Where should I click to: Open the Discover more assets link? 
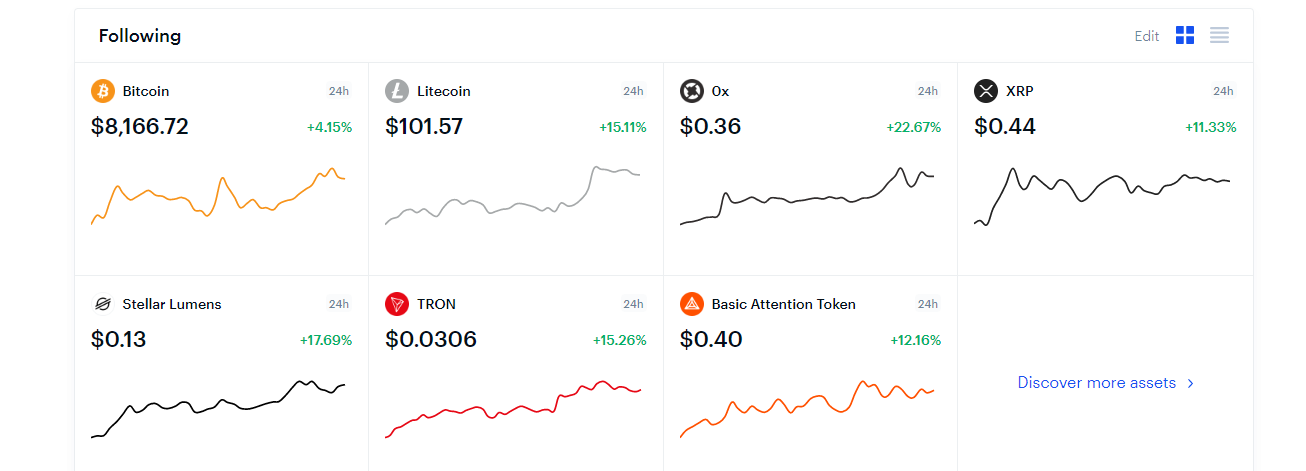[1097, 382]
